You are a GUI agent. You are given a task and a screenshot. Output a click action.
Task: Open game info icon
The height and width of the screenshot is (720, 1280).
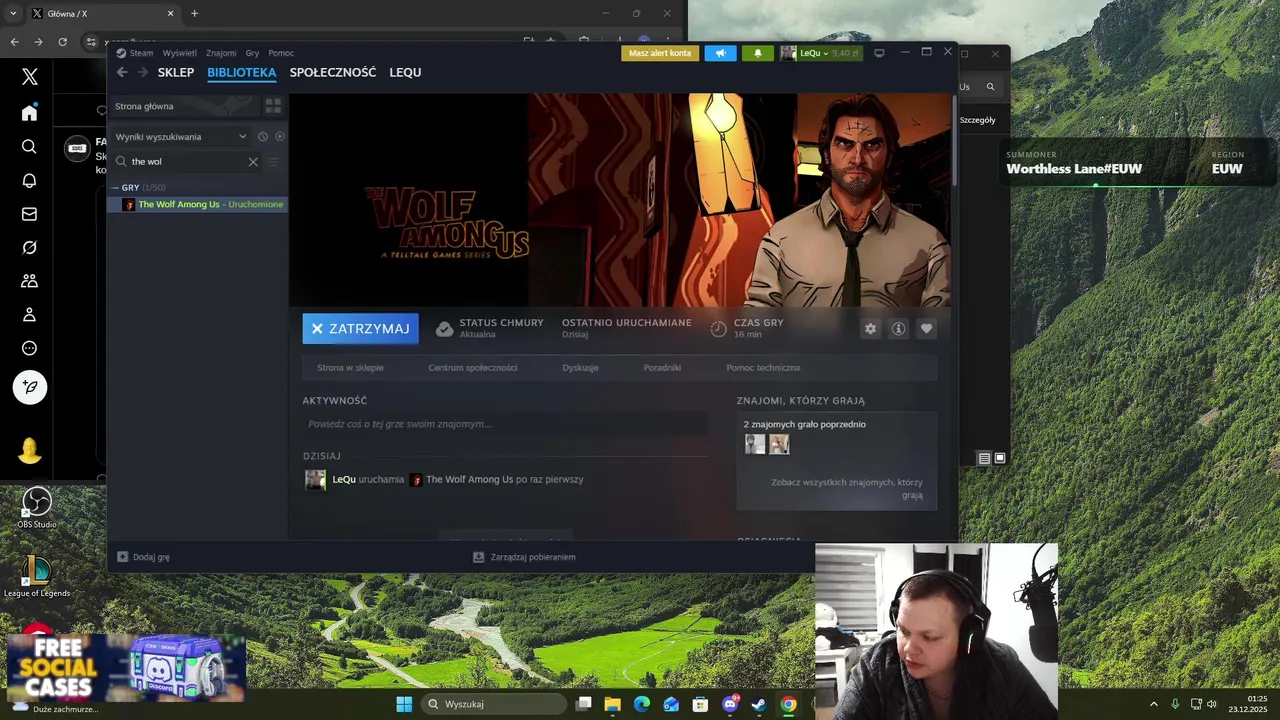click(898, 328)
